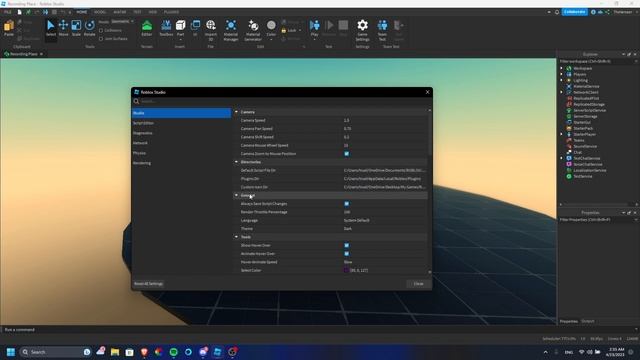This screenshot has height=360, width=640.
Task: Click the Filter workspace field in Explorer
Action: click(x=597, y=61)
